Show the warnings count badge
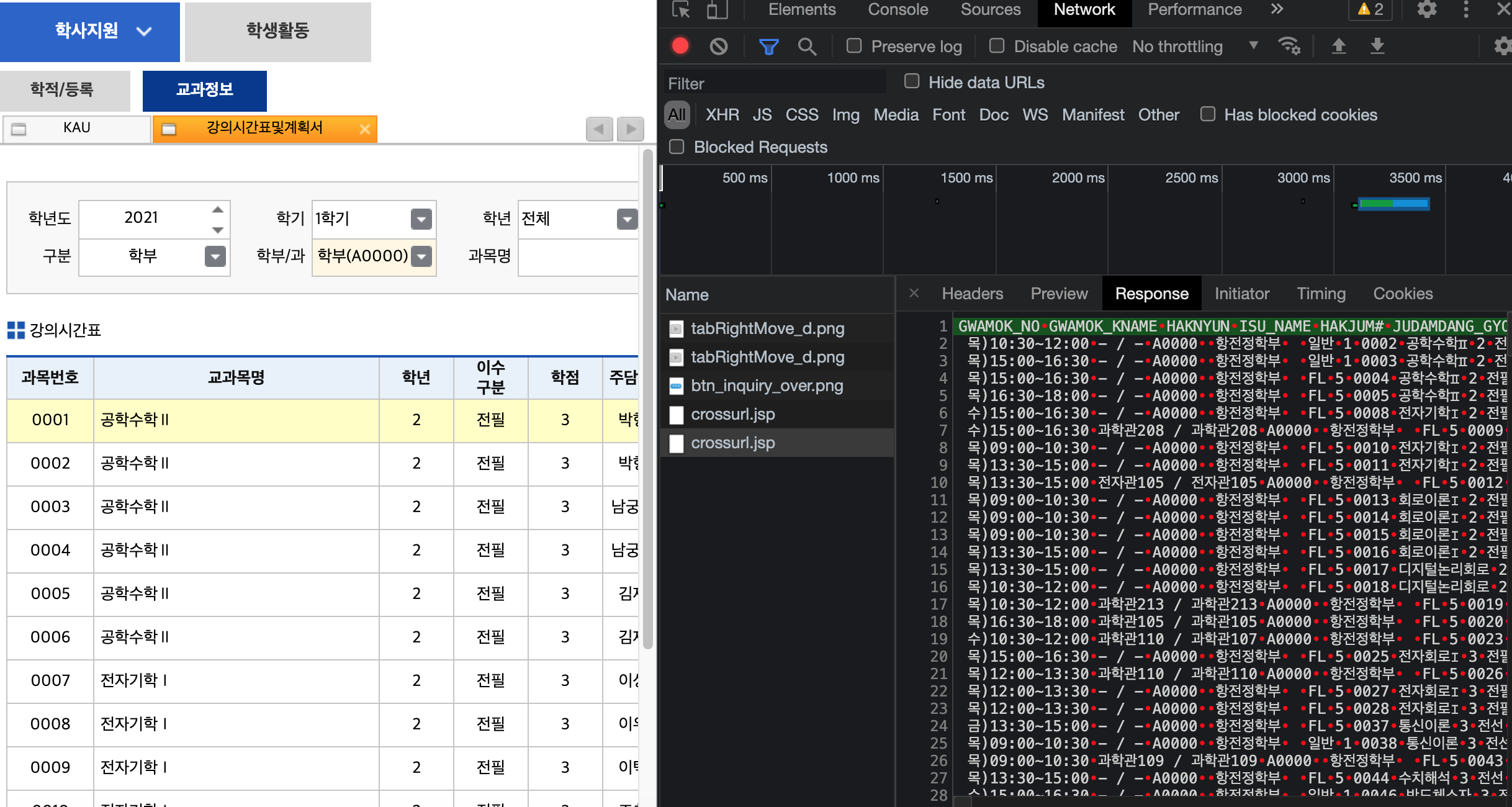 point(1370,9)
